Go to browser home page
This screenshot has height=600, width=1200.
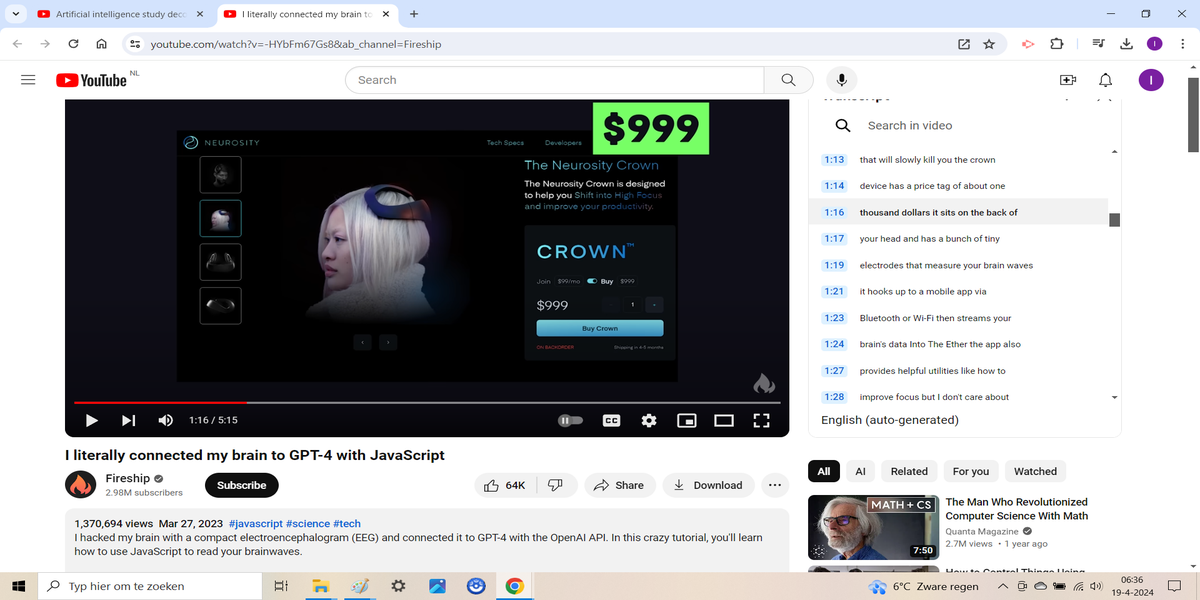101,44
